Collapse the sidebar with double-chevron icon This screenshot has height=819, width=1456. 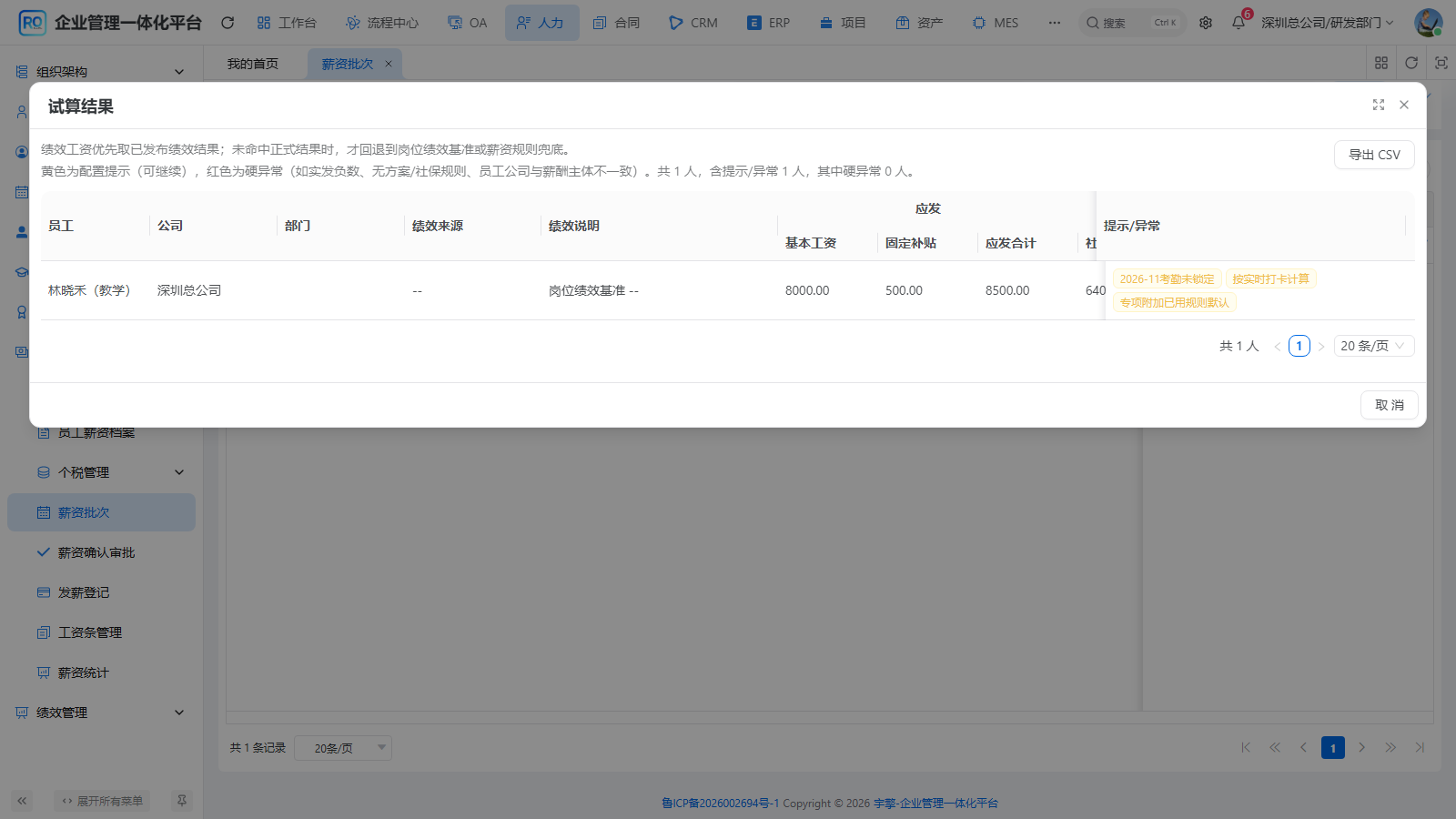point(22,801)
